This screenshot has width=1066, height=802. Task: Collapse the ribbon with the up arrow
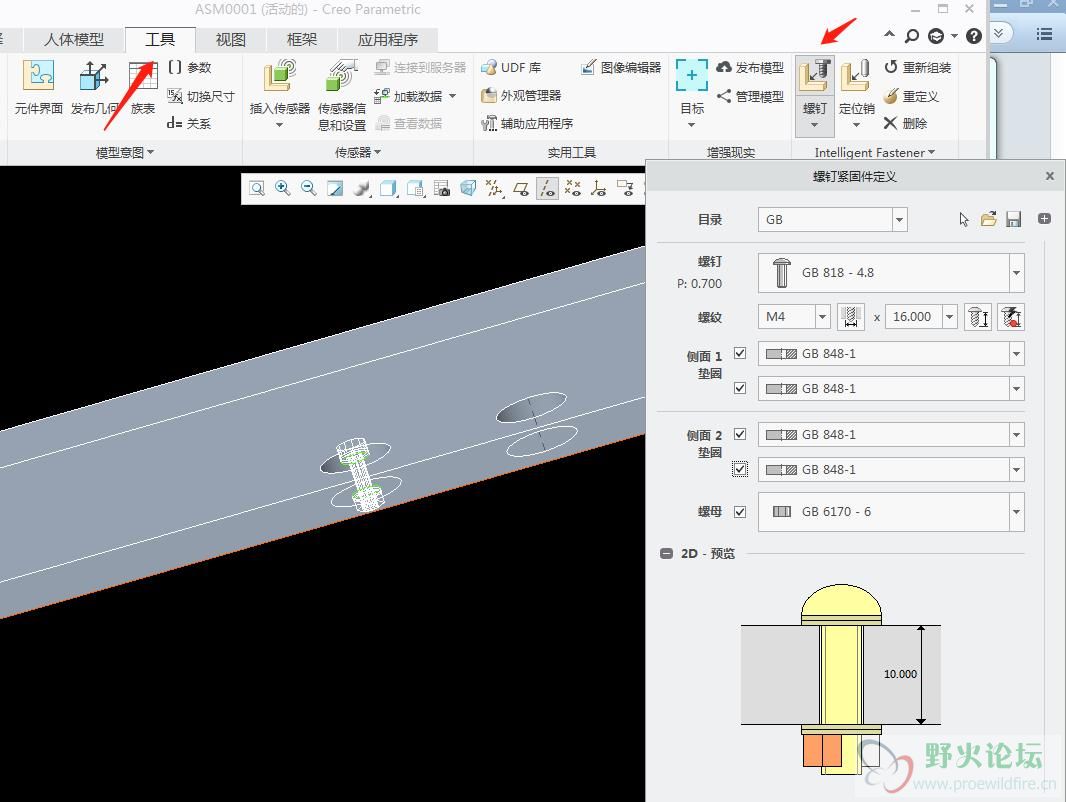coord(889,35)
